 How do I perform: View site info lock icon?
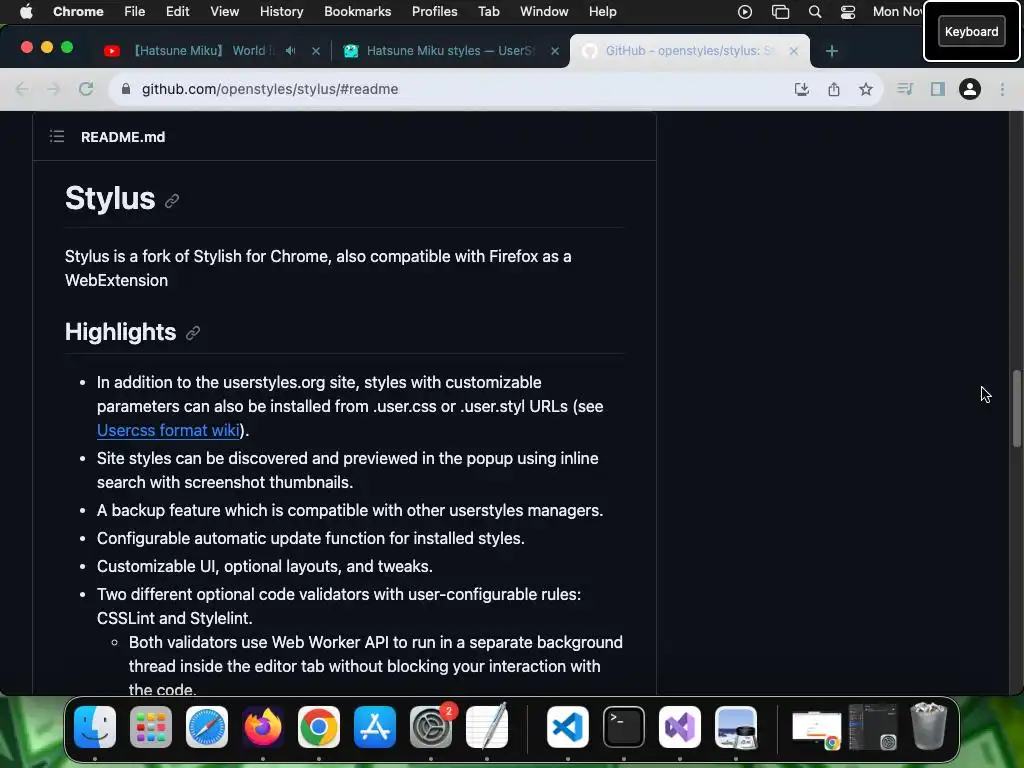coord(126,89)
